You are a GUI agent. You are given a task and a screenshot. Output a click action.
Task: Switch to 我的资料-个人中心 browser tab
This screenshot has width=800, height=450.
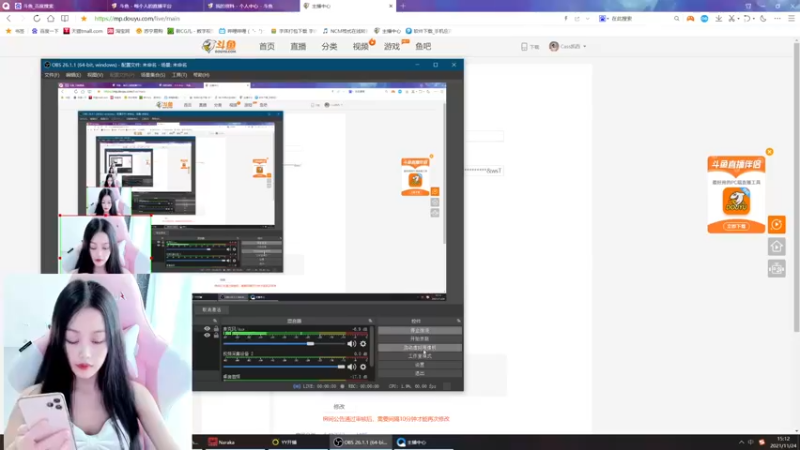click(x=252, y=6)
